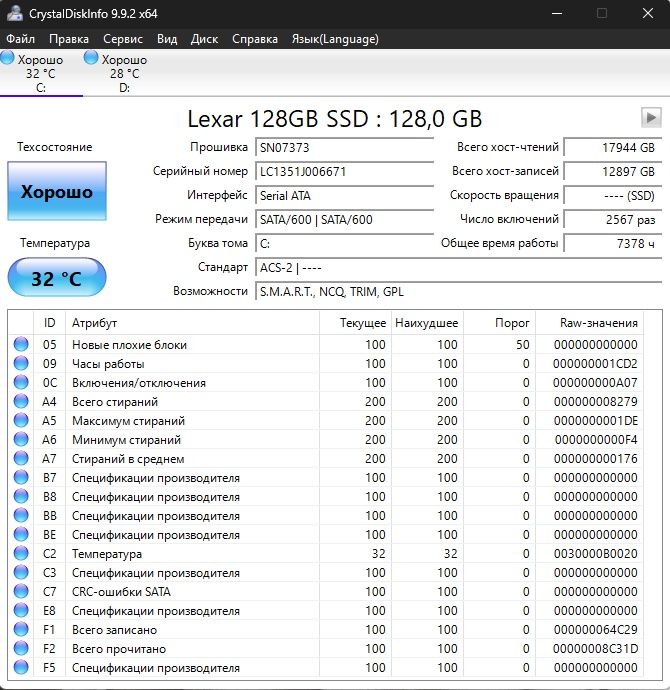Click raw value 0030000B0020
The width and height of the screenshot is (670, 690).
[595, 554]
